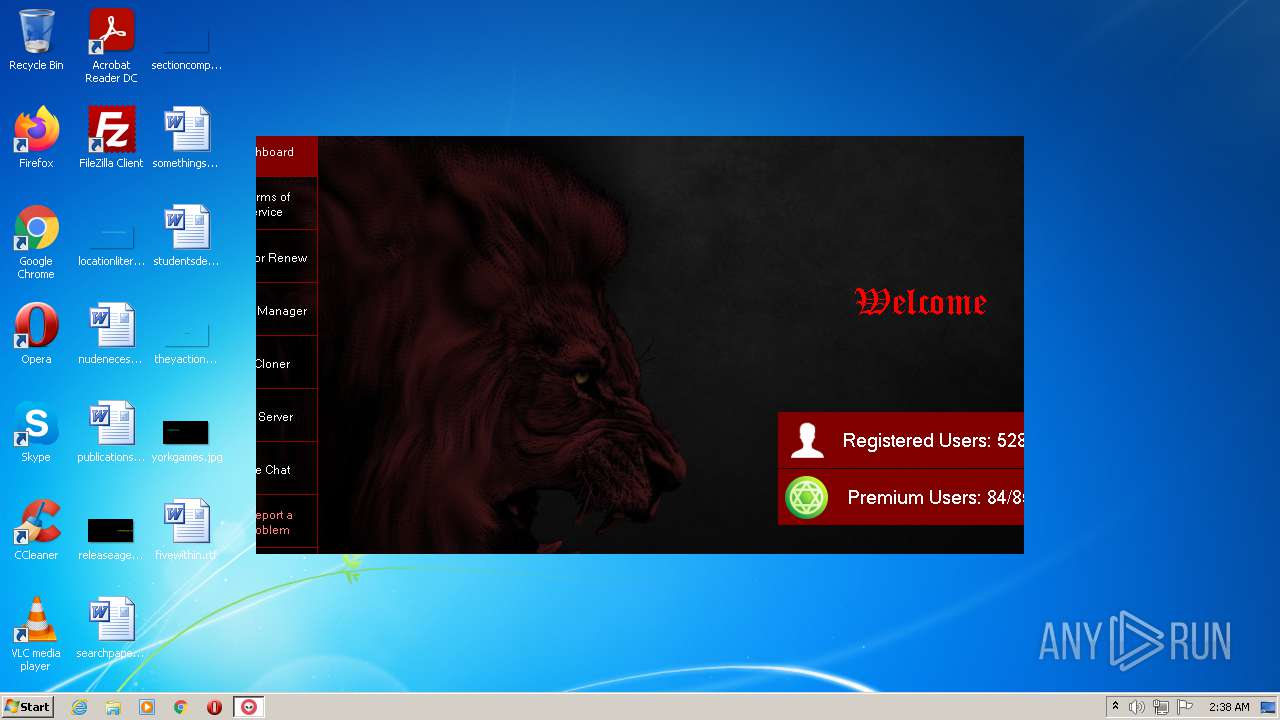Launch FileZilla Client shortcut
1280x720 pixels.
[x=111, y=138]
